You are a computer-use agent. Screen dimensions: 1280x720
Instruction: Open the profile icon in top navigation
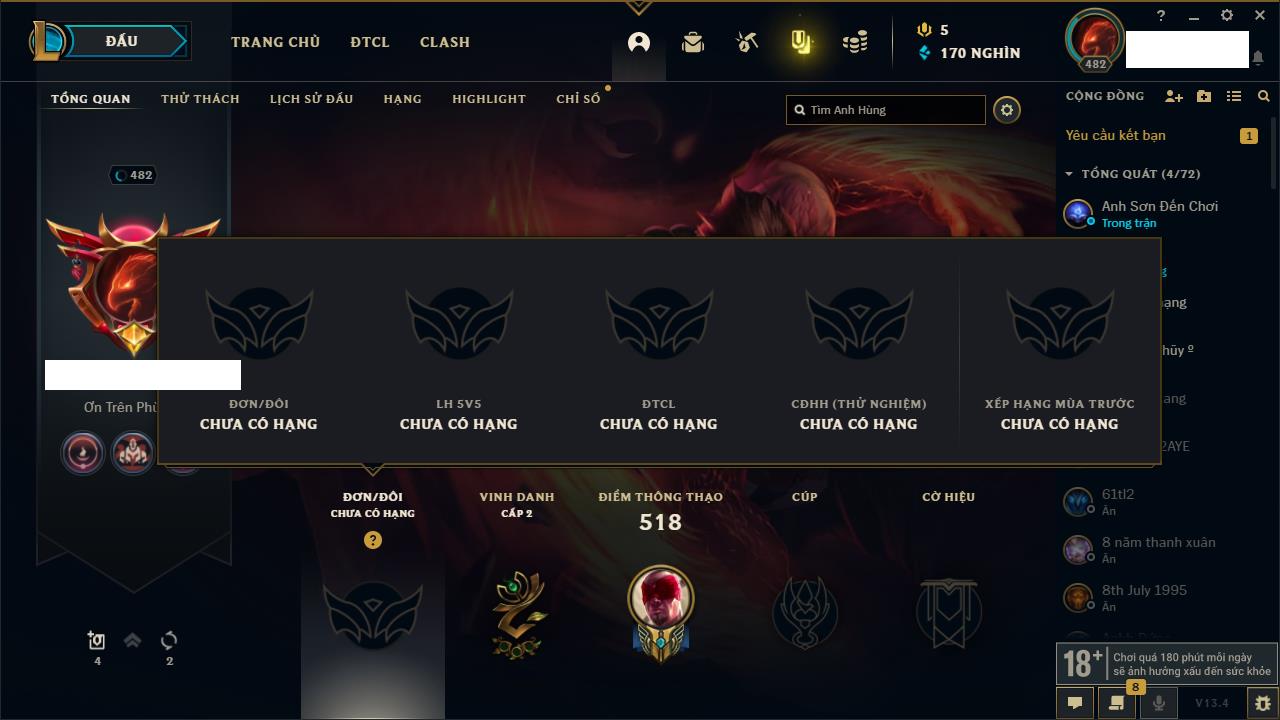639,42
